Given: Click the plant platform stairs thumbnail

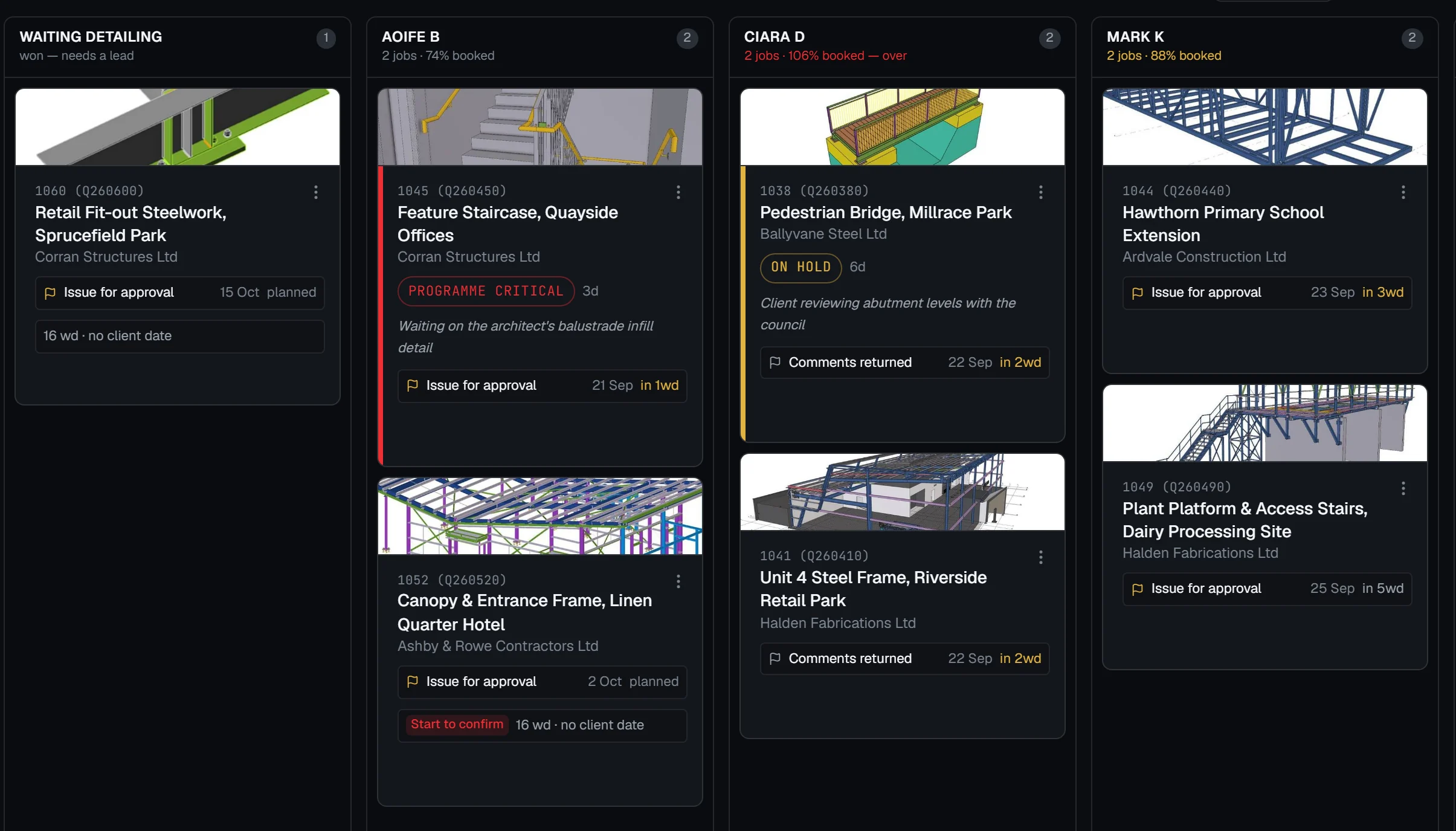Looking at the screenshot, I should [x=1265, y=423].
